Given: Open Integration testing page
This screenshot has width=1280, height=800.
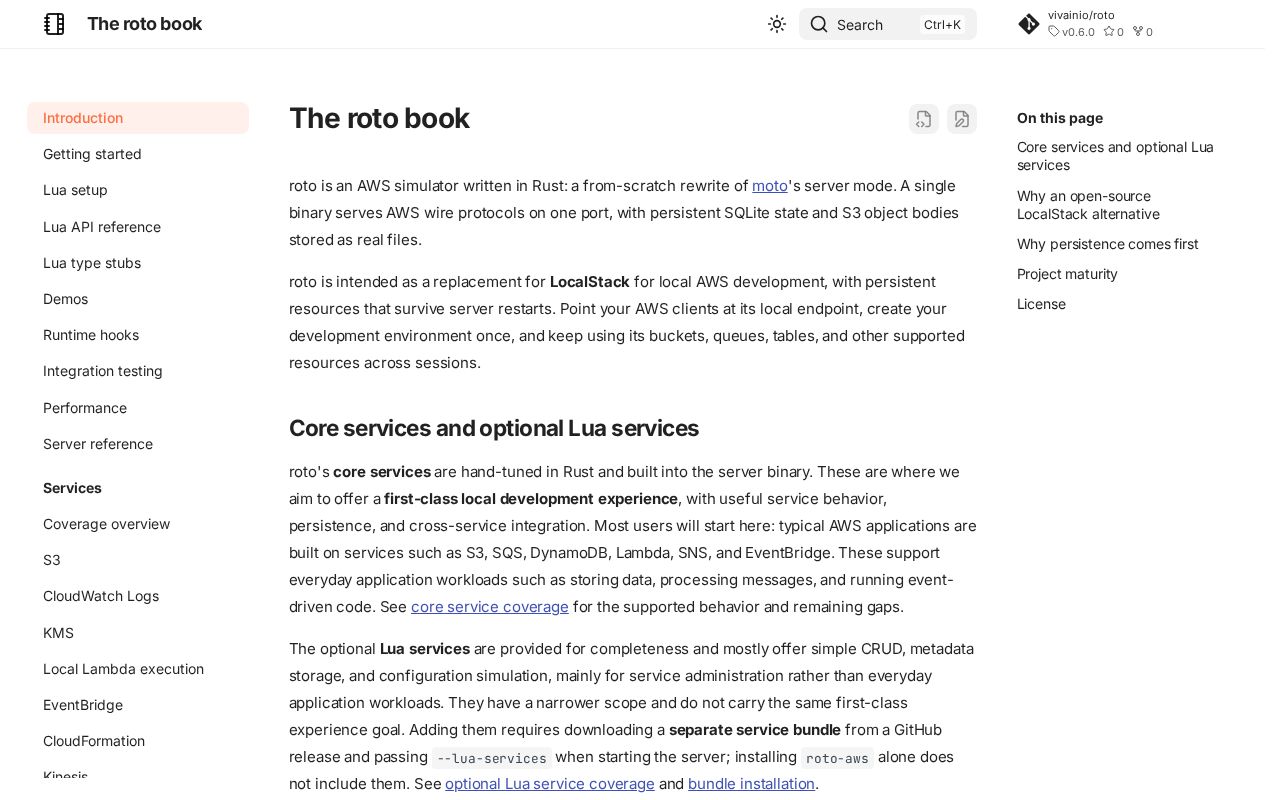Looking at the screenshot, I should coord(103,371).
